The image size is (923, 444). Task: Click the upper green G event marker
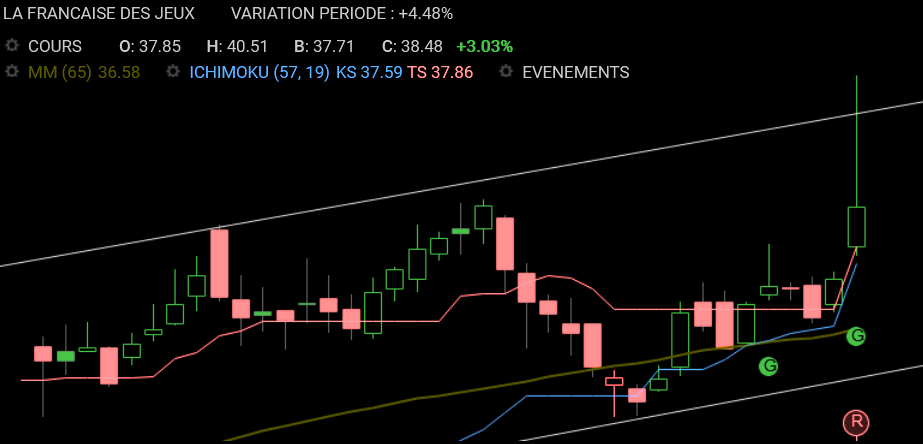point(855,336)
